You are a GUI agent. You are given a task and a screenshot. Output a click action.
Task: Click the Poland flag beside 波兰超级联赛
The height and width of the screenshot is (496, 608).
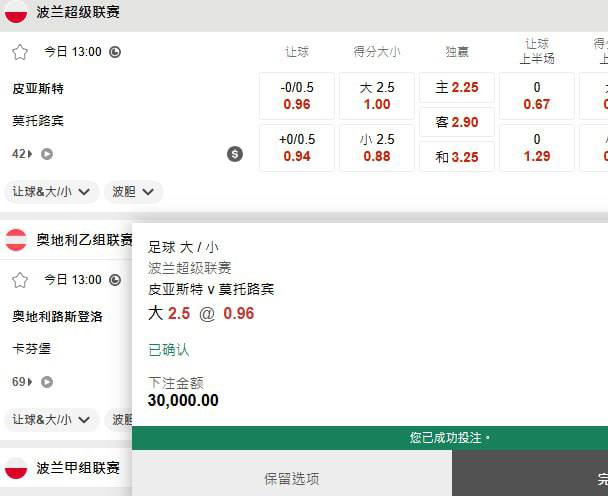click(x=16, y=12)
